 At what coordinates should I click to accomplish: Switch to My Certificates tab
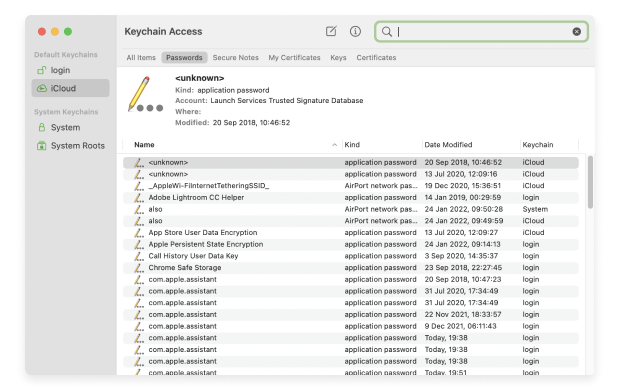tap(294, 58)
